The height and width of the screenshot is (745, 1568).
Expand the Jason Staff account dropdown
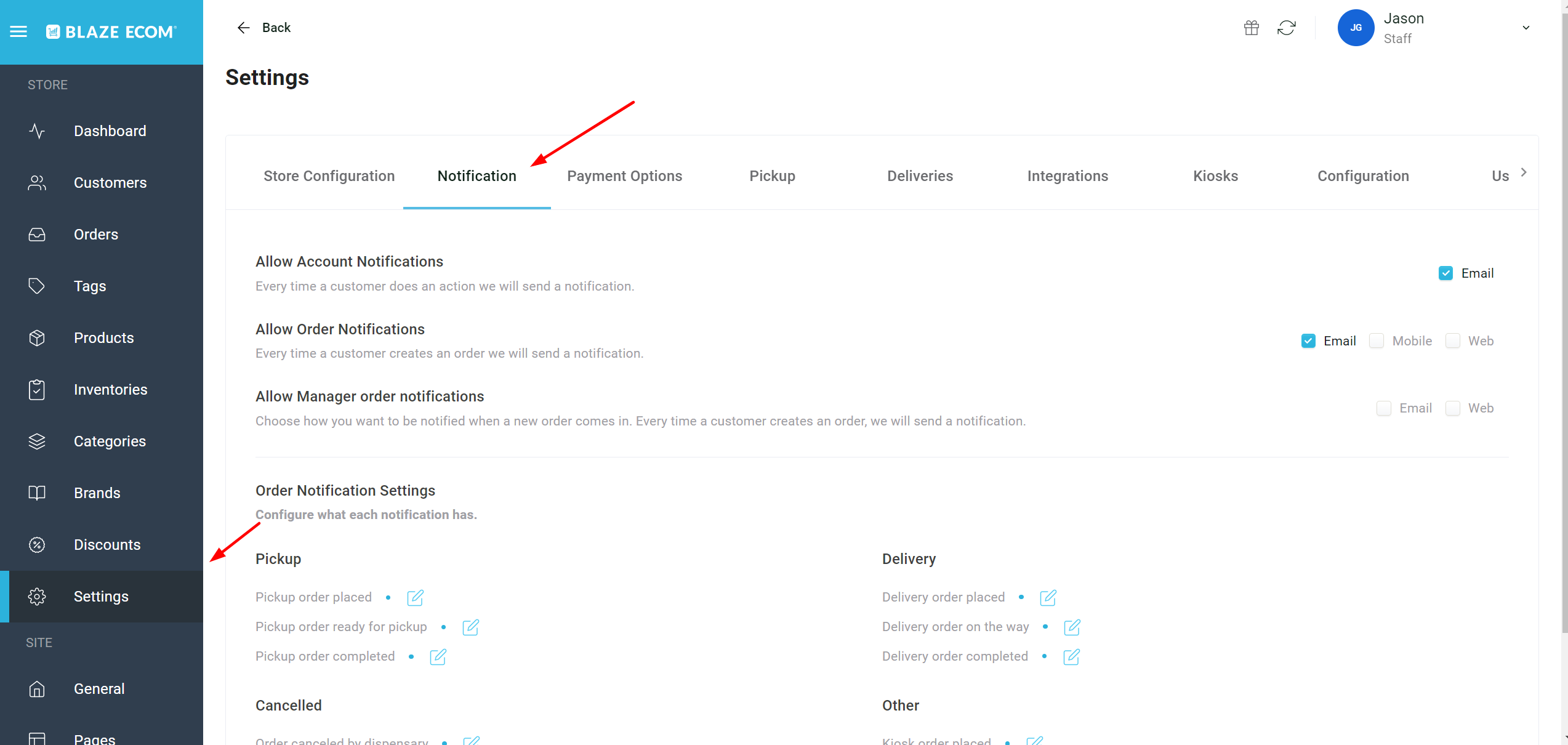point(1526,28)
